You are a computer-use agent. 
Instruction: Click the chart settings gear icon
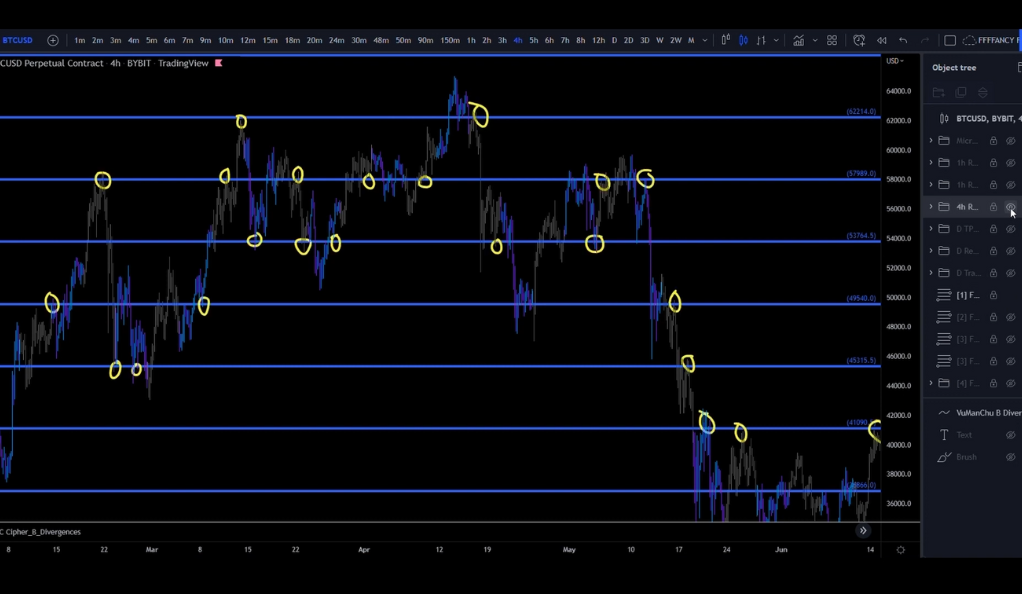(901, 550)
